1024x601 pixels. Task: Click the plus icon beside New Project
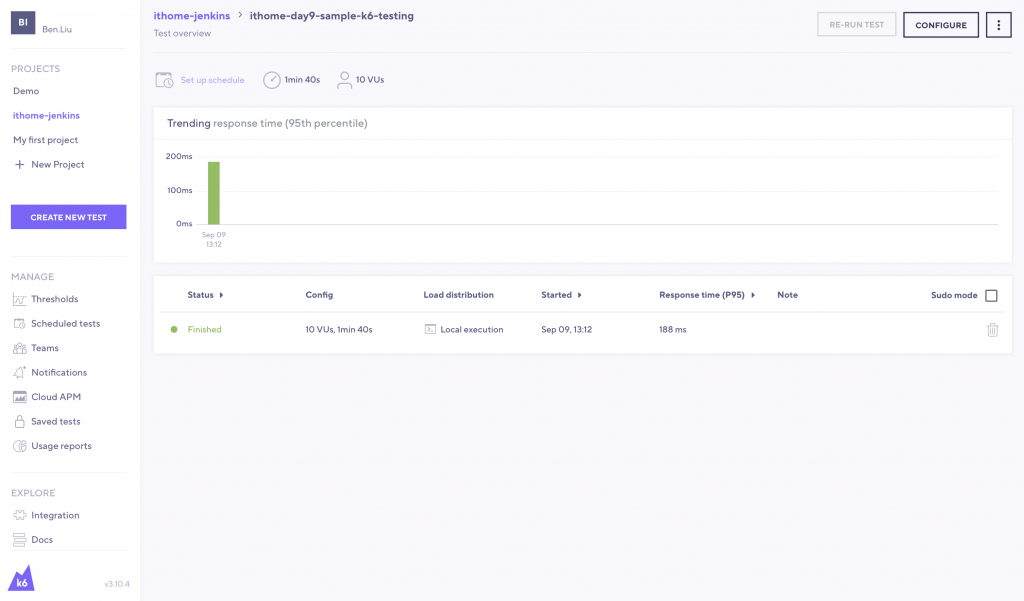pos(20,165)
